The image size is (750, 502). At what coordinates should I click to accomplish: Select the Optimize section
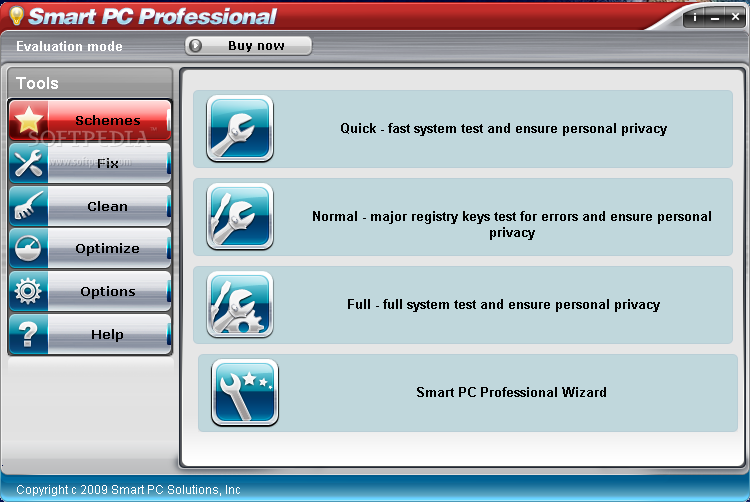(90, 248)
